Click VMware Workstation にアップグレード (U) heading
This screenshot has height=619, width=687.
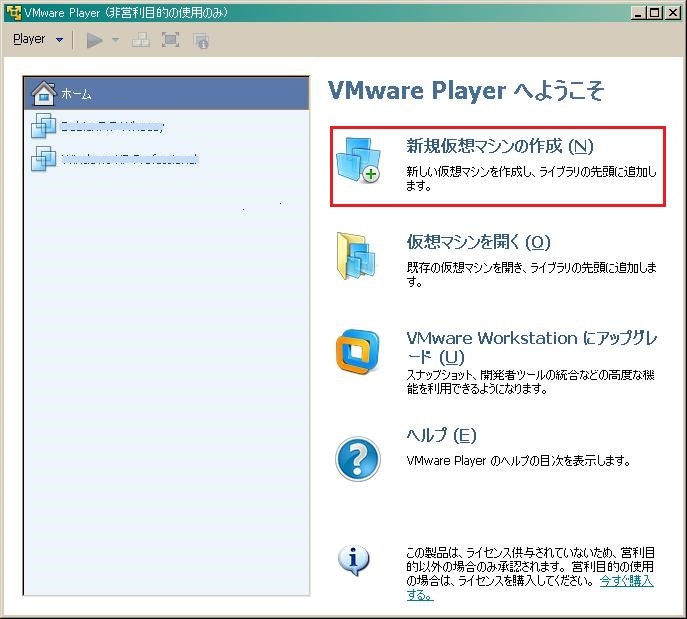click(x=532, y=347)
